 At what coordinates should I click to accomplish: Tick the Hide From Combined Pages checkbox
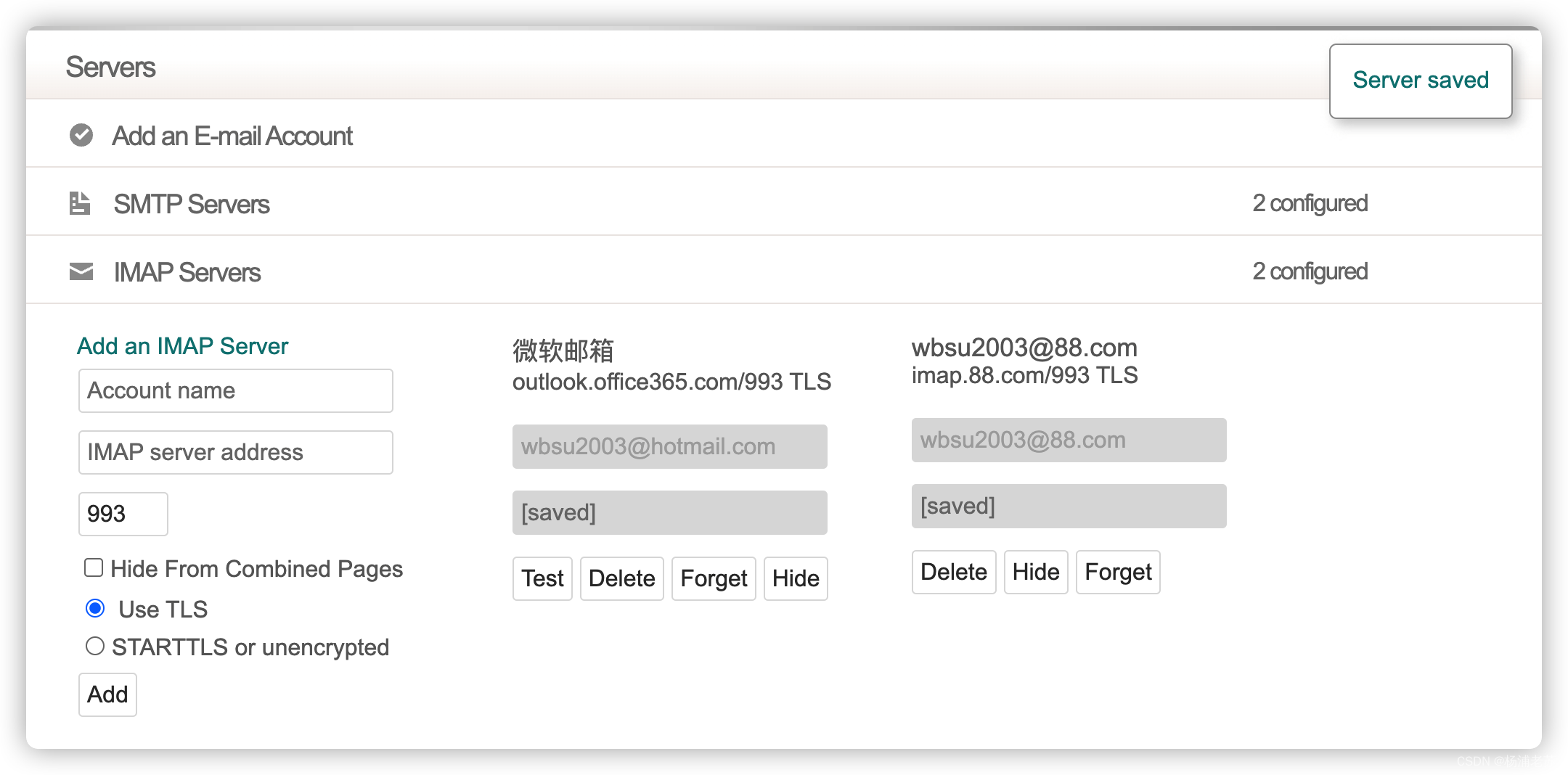(94, 567)
